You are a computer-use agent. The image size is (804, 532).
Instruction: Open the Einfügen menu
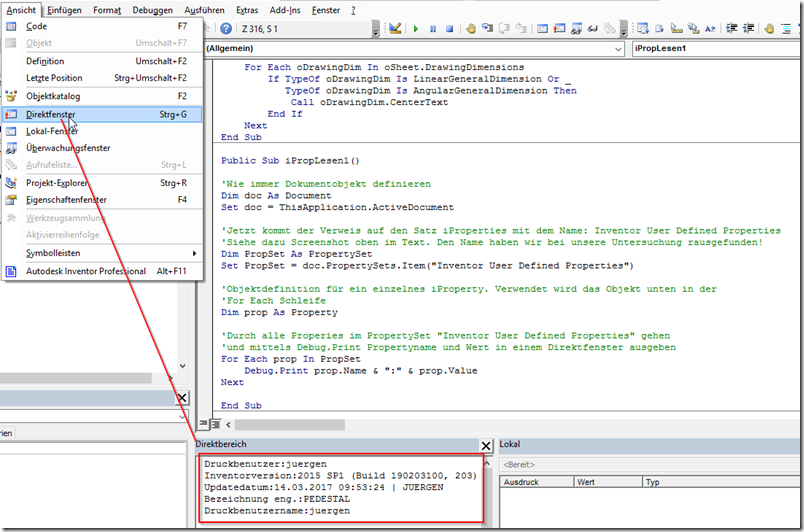64,10
